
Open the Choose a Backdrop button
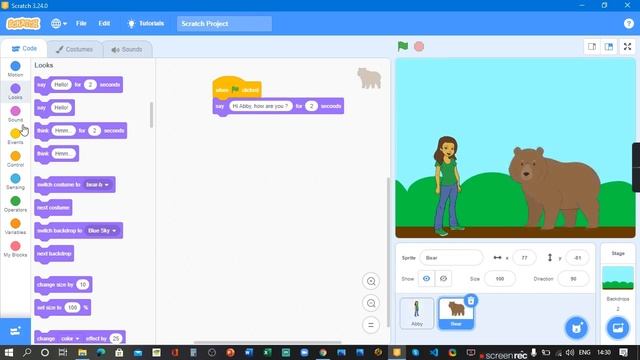pyautogui.click(x=618, y=328)
